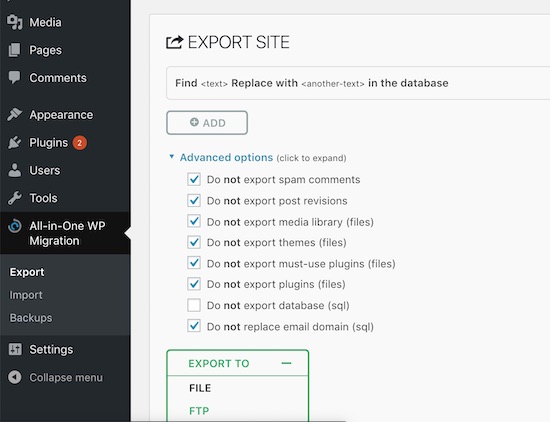Click the Advanced options link
This screenshot has height=422, width=550.
(x=226, y=158)
